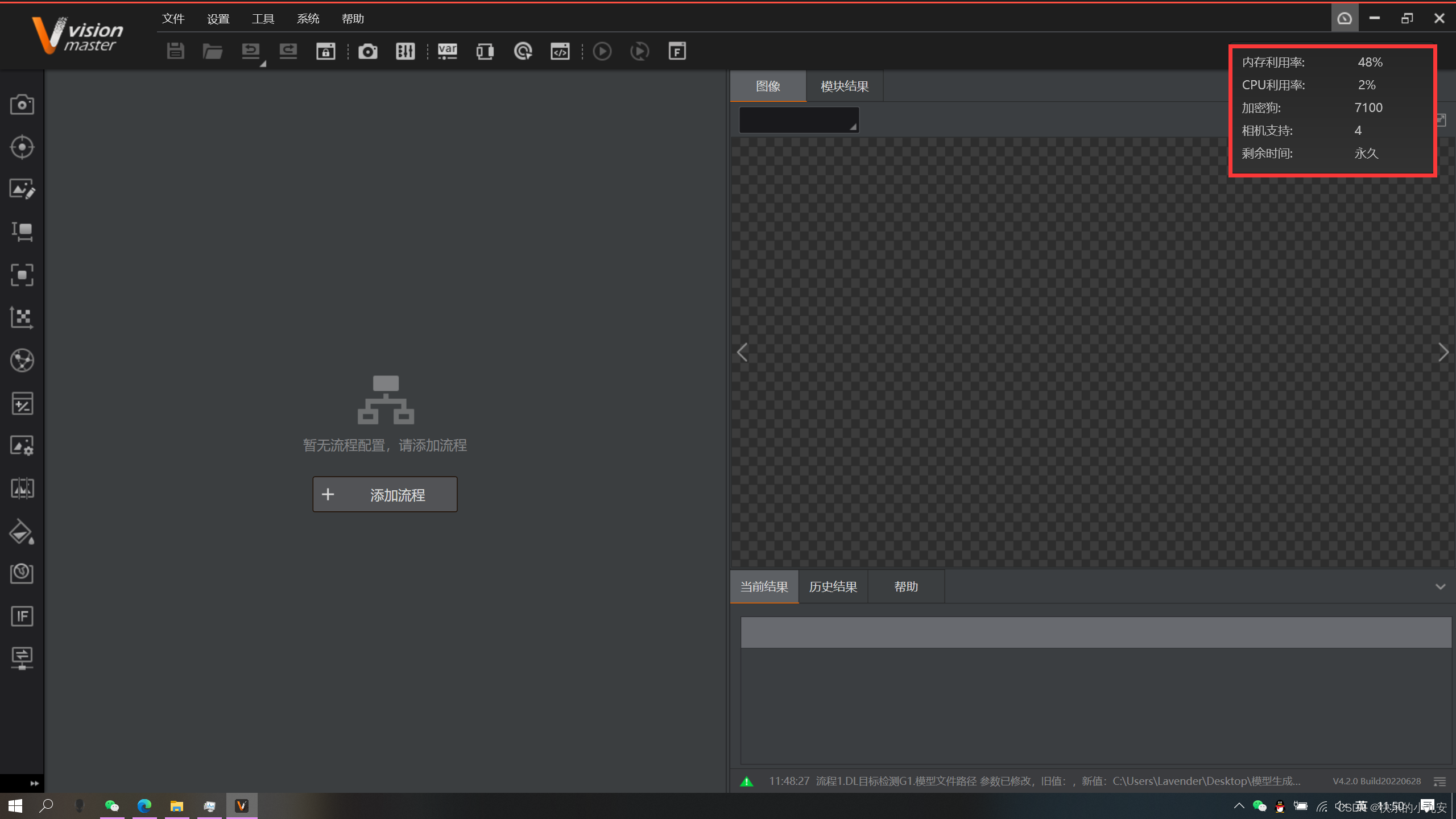Select the IF logic tool
This screenshot has width=1456, height=819.
(x=22, y=616)
